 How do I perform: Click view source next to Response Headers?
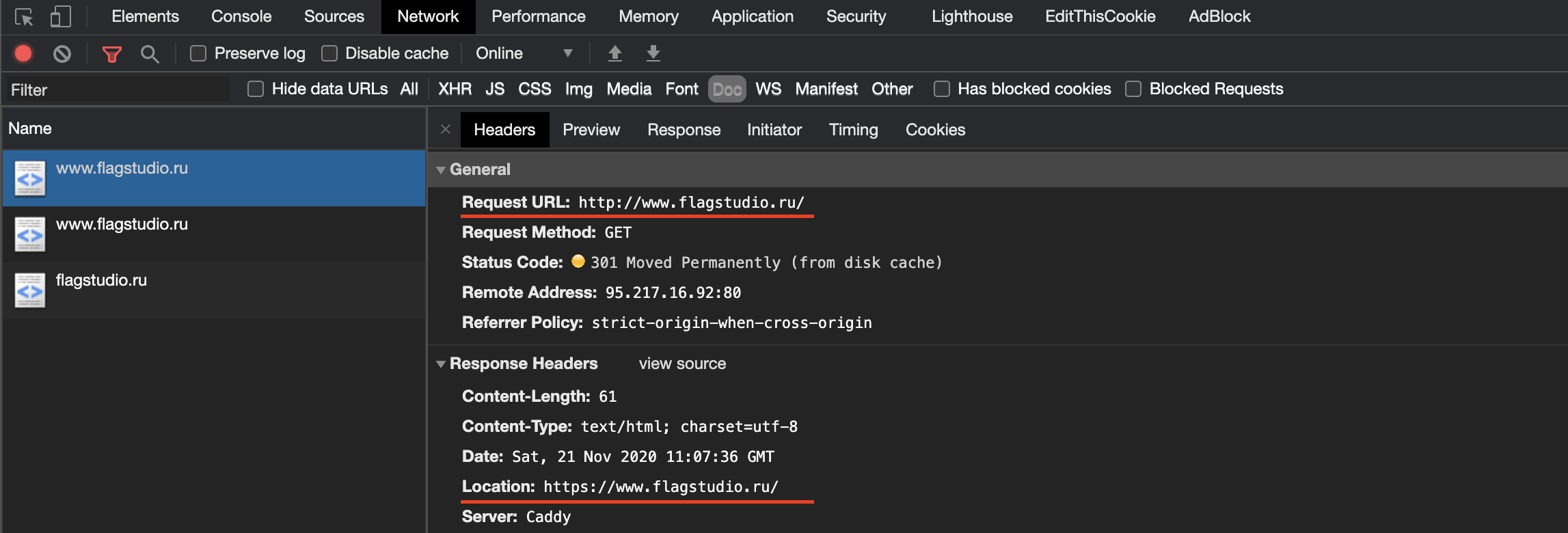682,364
